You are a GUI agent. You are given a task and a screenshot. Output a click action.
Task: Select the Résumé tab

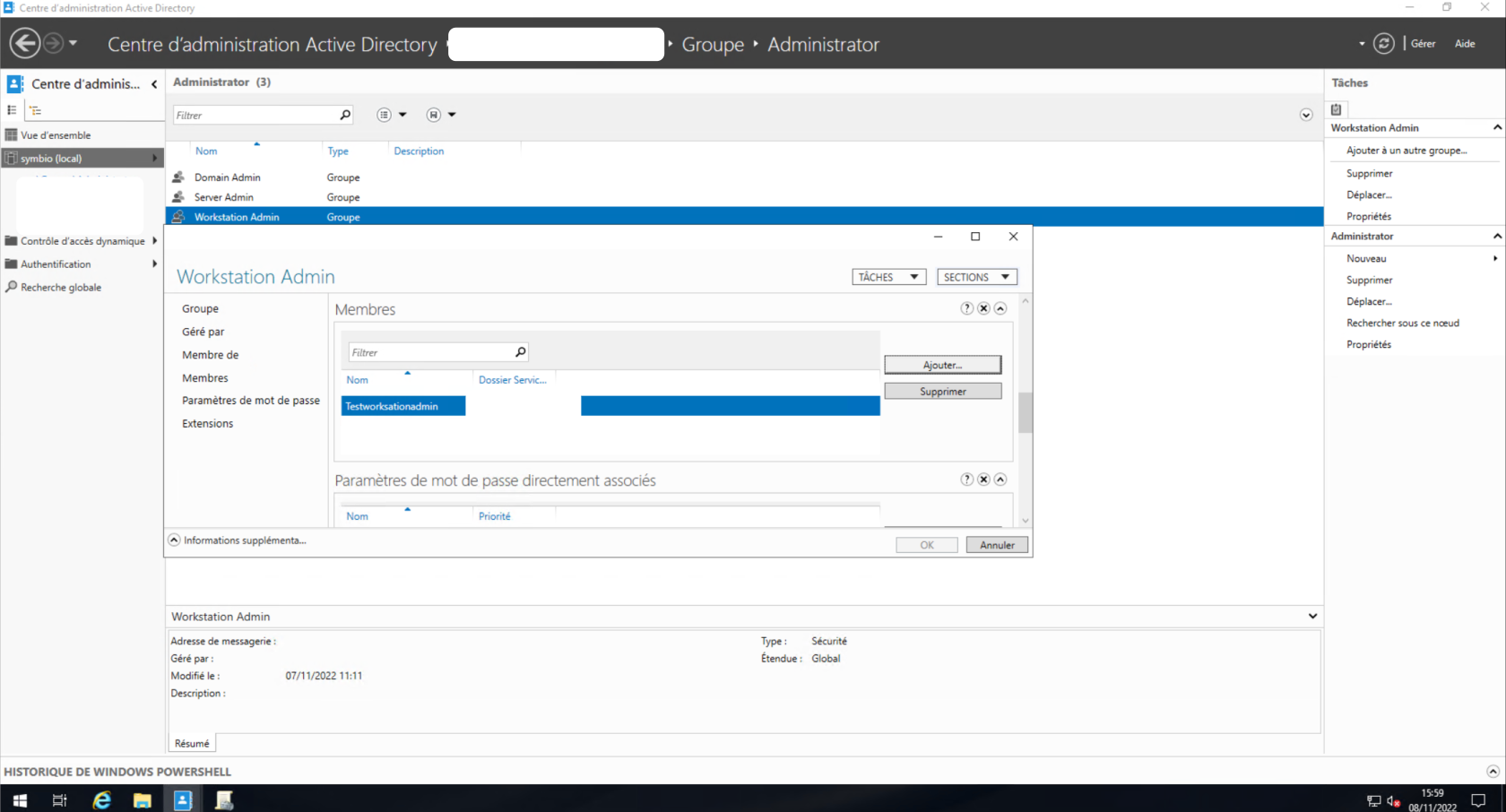pos(192,743)
